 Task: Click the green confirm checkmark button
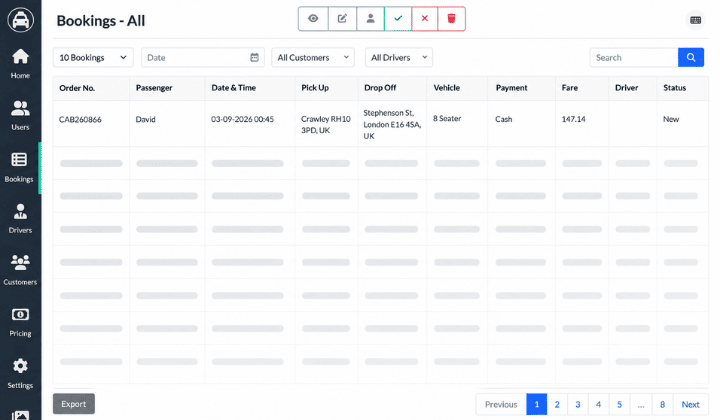[398, 19]
